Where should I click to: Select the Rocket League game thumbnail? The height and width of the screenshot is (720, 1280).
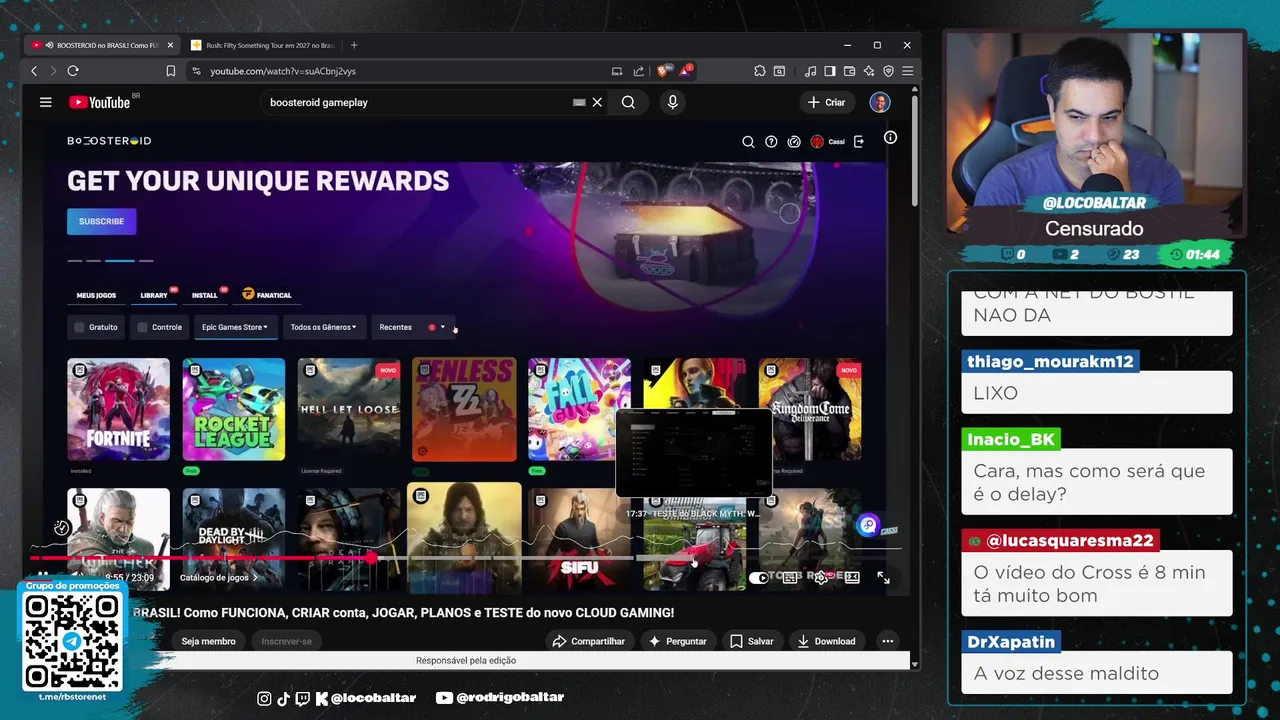point(233,409)
